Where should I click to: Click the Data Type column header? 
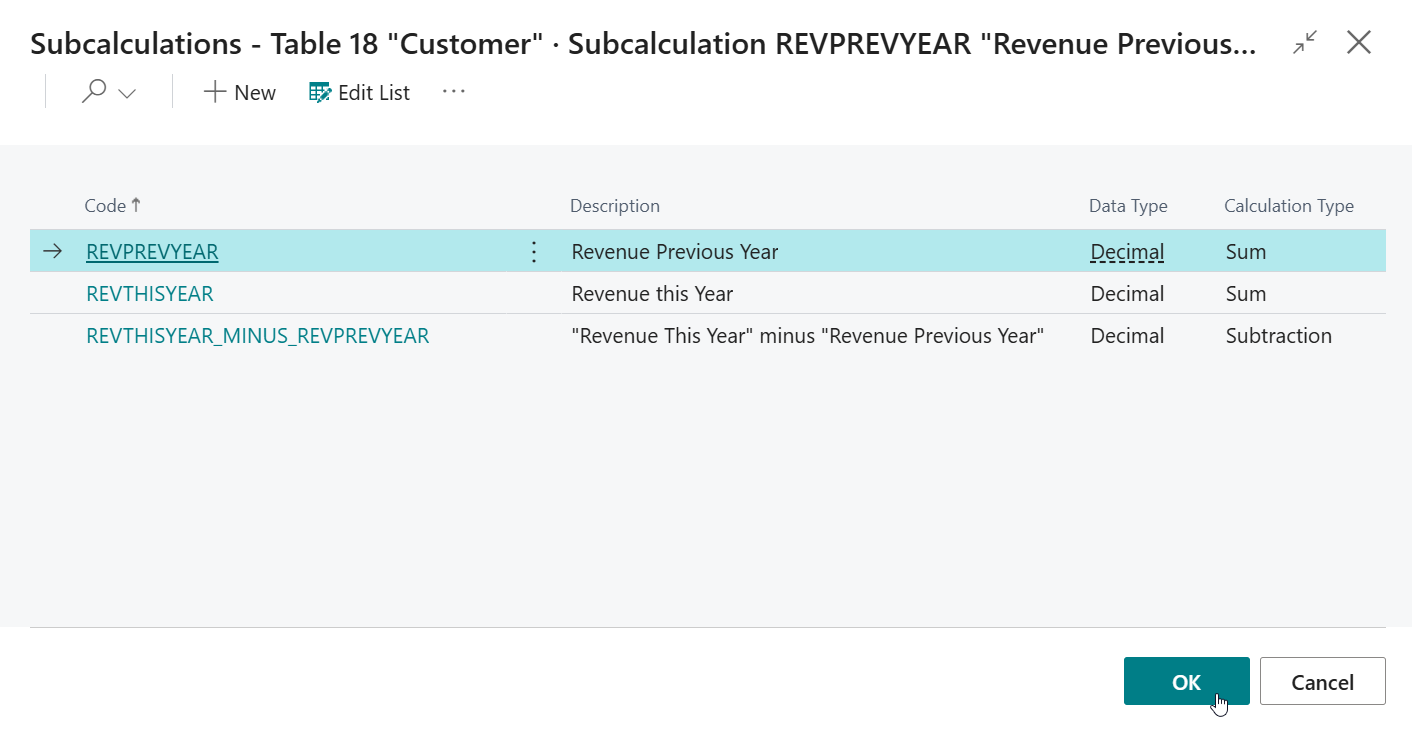pos(1128,206)
